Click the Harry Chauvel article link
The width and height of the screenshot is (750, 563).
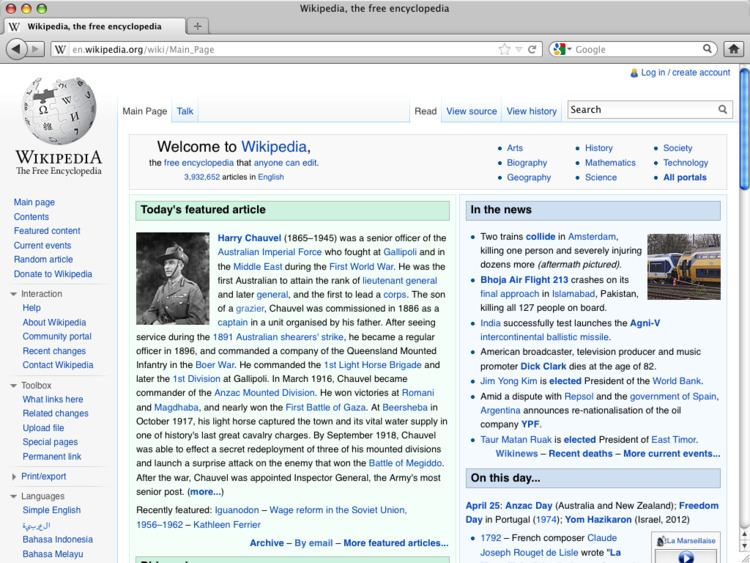click(249, 238)
